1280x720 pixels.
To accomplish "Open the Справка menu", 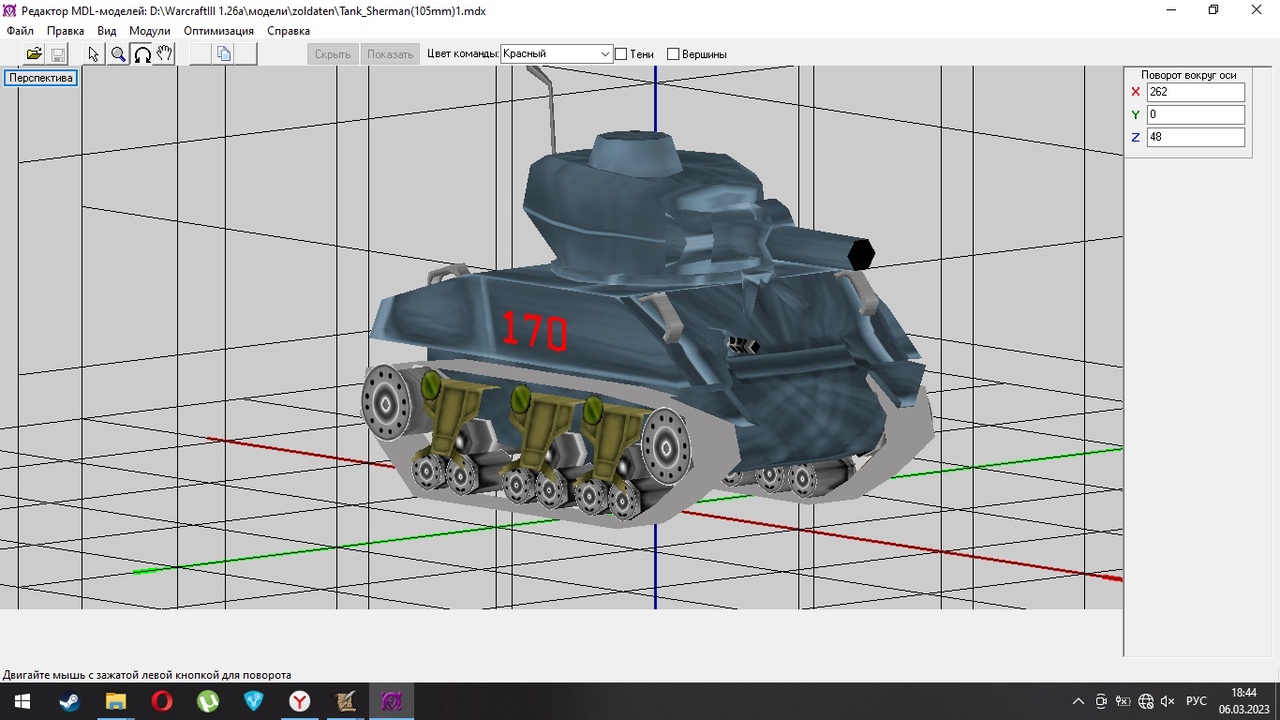I will click(x=289, y=31).
